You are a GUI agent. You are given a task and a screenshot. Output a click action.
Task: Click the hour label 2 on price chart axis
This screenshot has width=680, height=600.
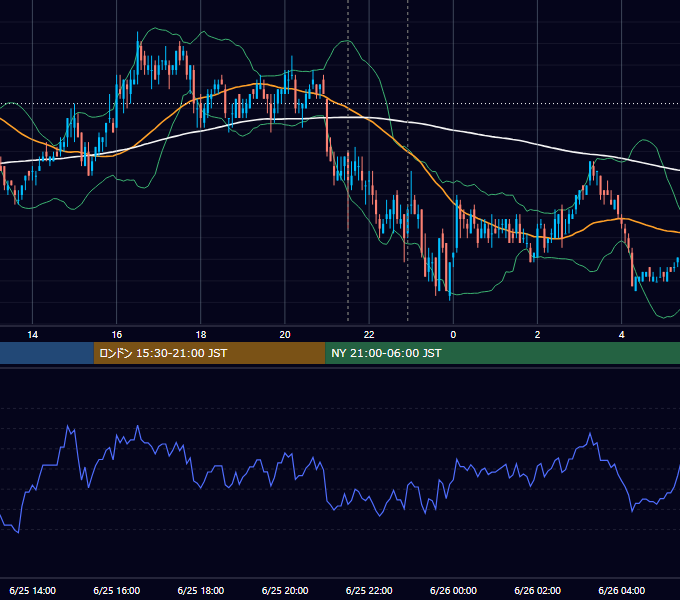coord(537,335)
